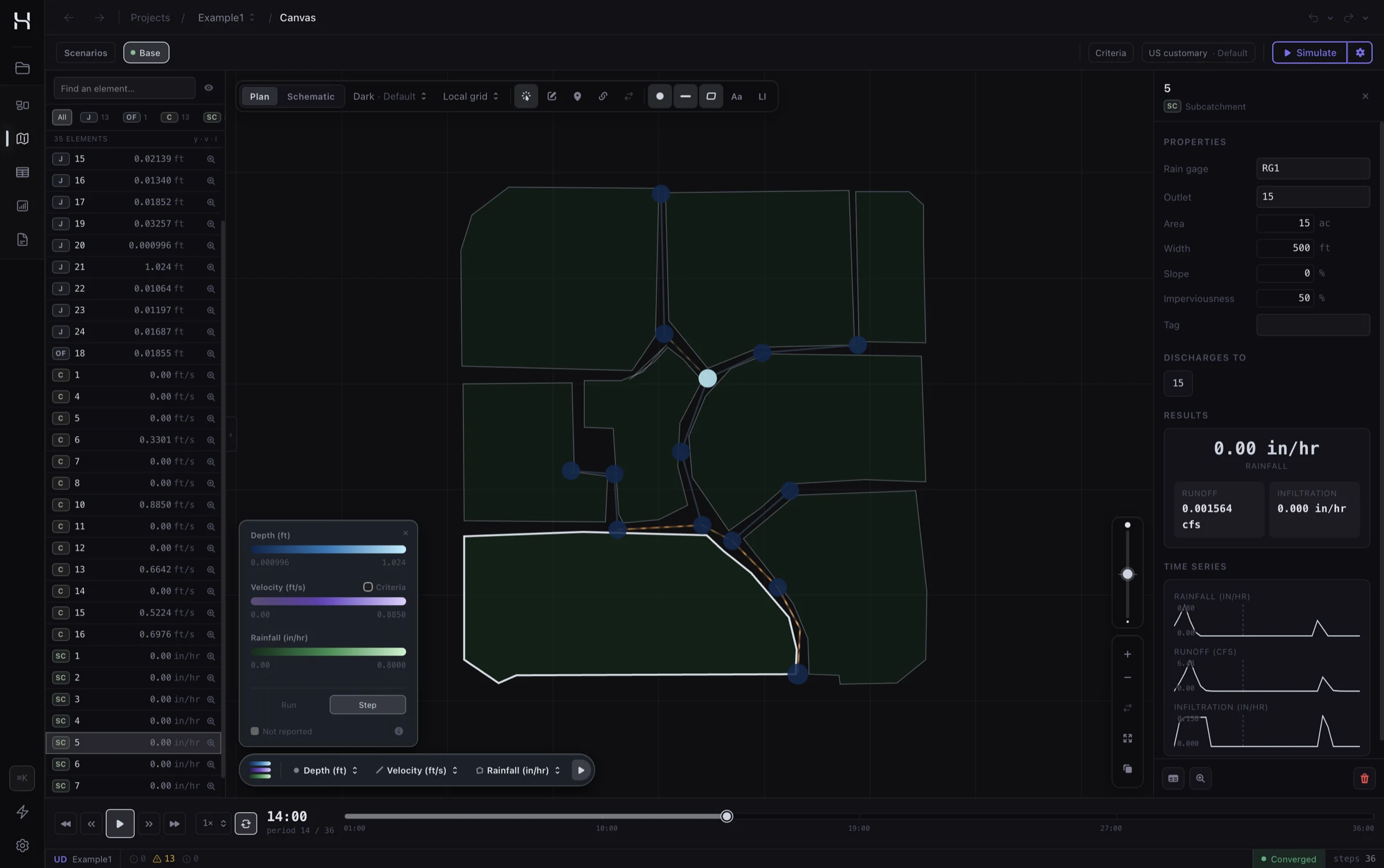
Task: Select the Base scenario
Action: 146,52
